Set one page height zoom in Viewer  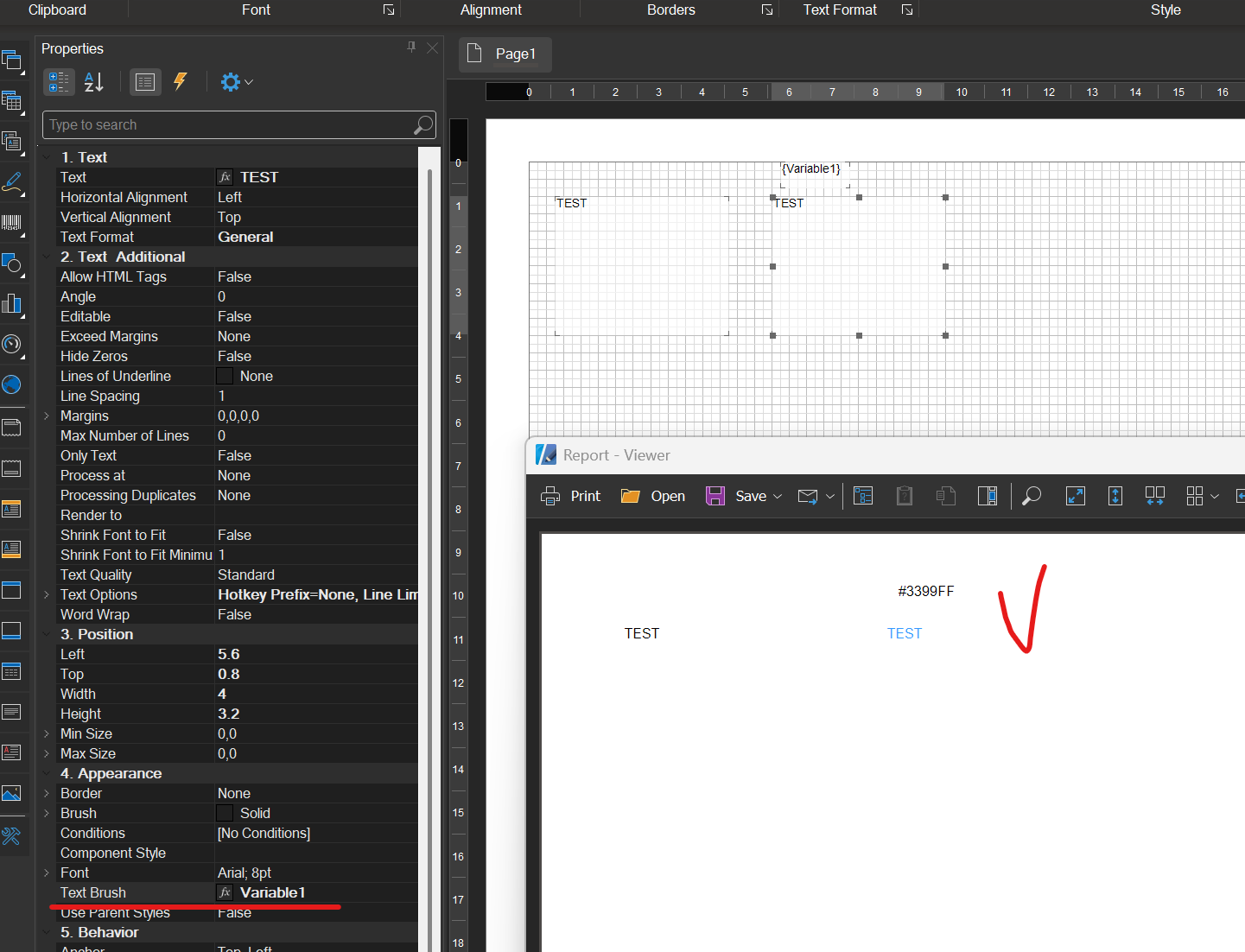pos(1115,496)
